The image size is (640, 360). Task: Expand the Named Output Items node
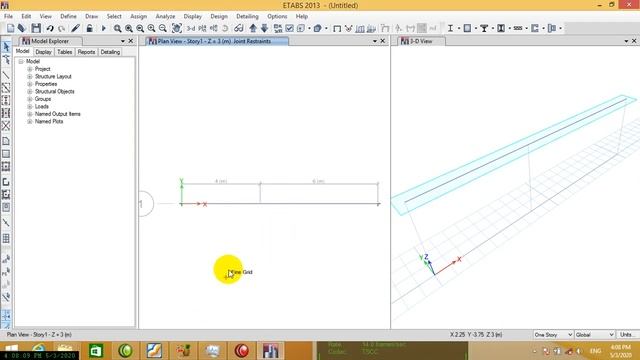pyautogui.click(x=29, y=114)
